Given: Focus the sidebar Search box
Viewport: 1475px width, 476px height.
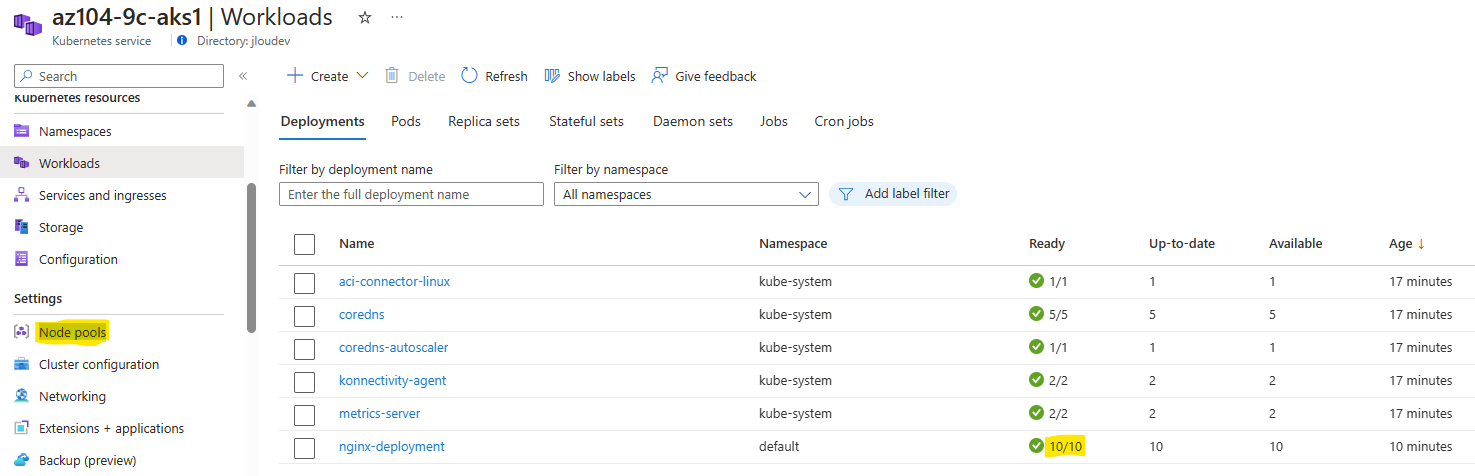Looking at the screenshot, I should 119,76.
